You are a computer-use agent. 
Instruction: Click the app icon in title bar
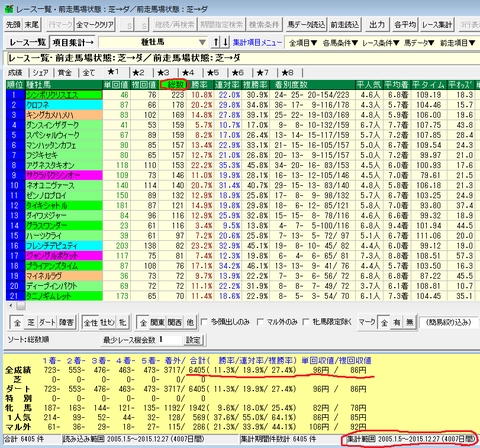coord(9,9)
